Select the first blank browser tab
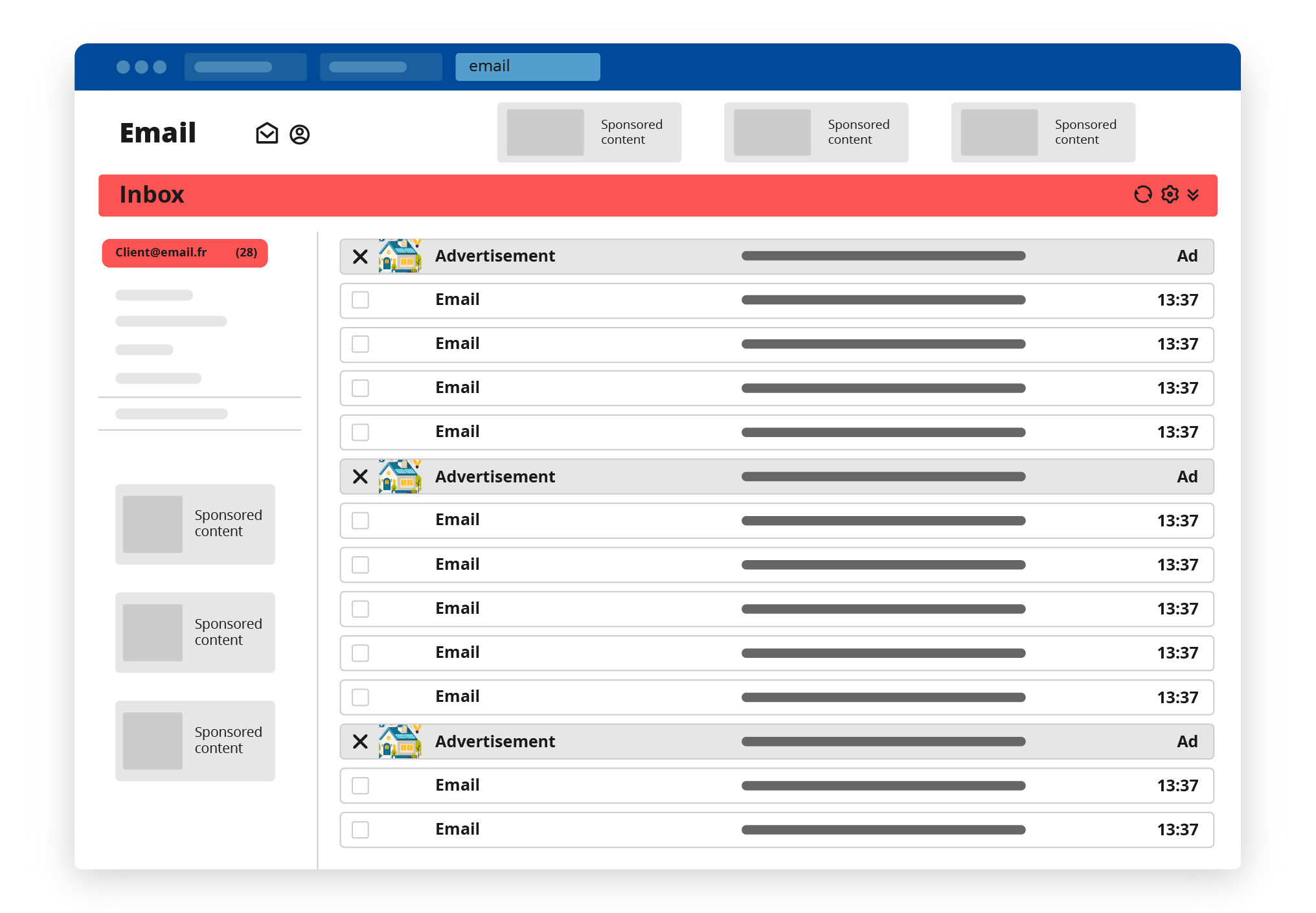 [245, 67]
